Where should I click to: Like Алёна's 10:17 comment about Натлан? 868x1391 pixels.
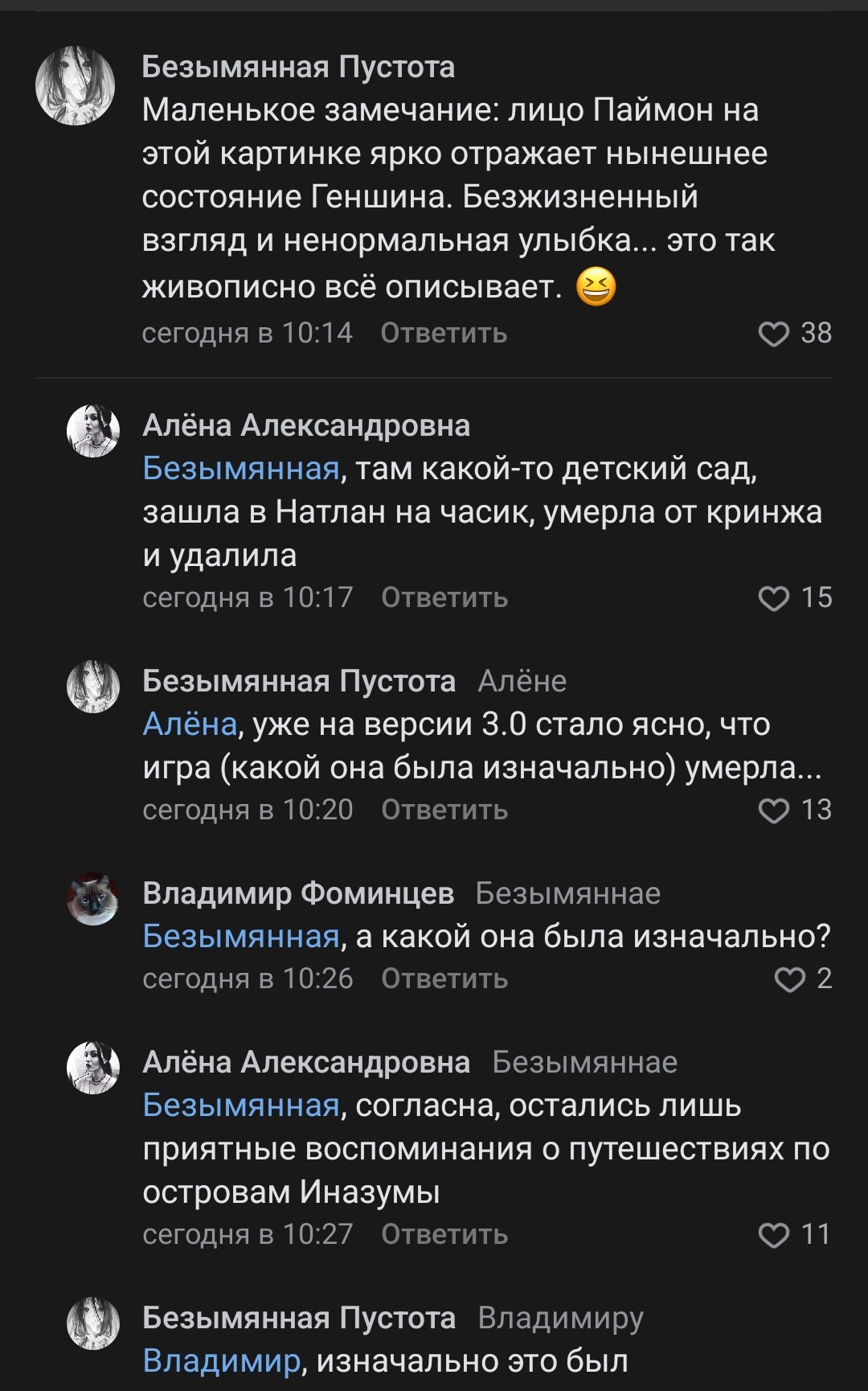(774, 598)
